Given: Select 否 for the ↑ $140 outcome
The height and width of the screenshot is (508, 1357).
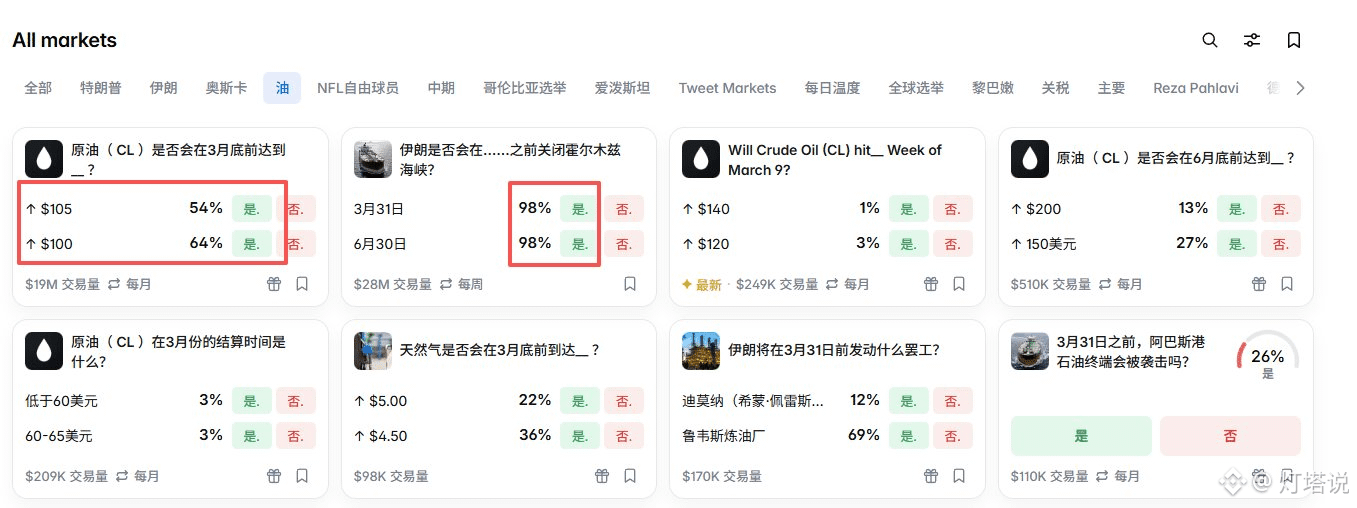Looking at the screenshot, I should point(952,209).
